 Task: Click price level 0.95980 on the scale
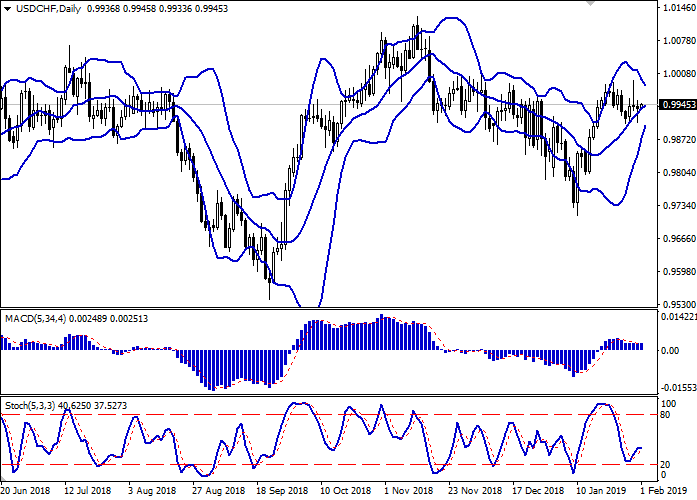point(679,272)
